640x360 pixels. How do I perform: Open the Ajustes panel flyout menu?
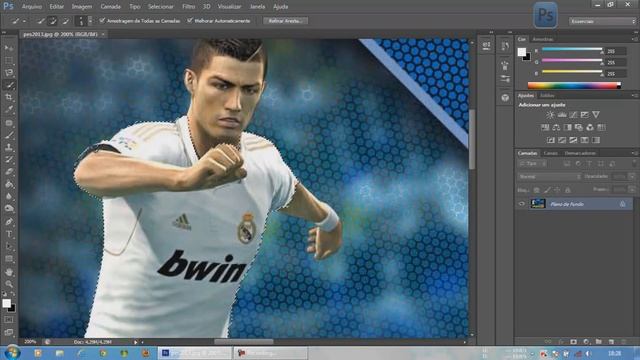coord(635,96)
